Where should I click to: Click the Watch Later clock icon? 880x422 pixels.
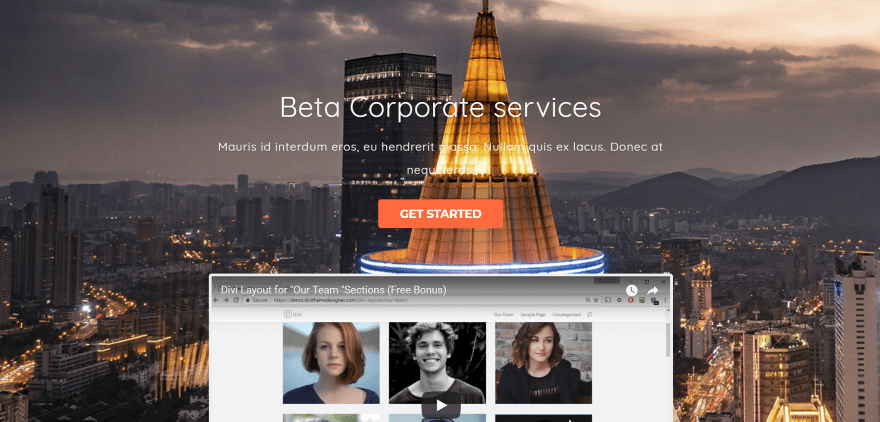[x=632, y=291]
